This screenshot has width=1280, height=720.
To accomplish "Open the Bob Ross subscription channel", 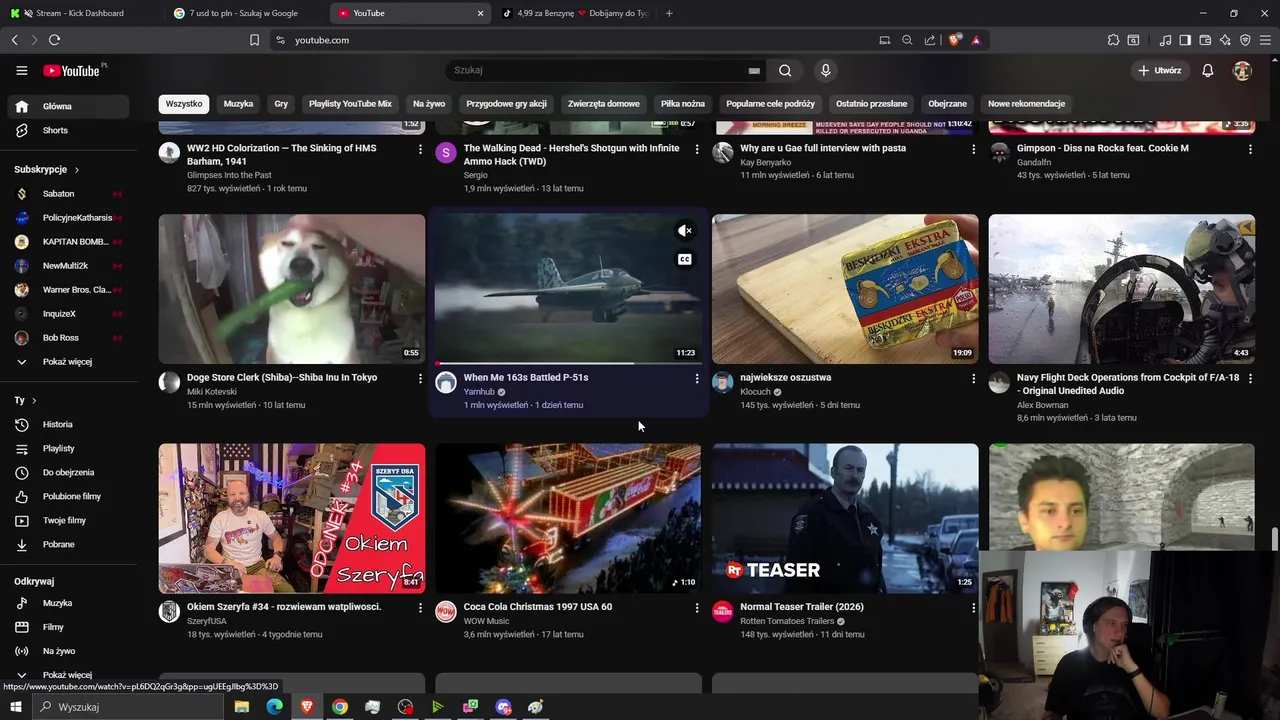I will pos(68,338).
